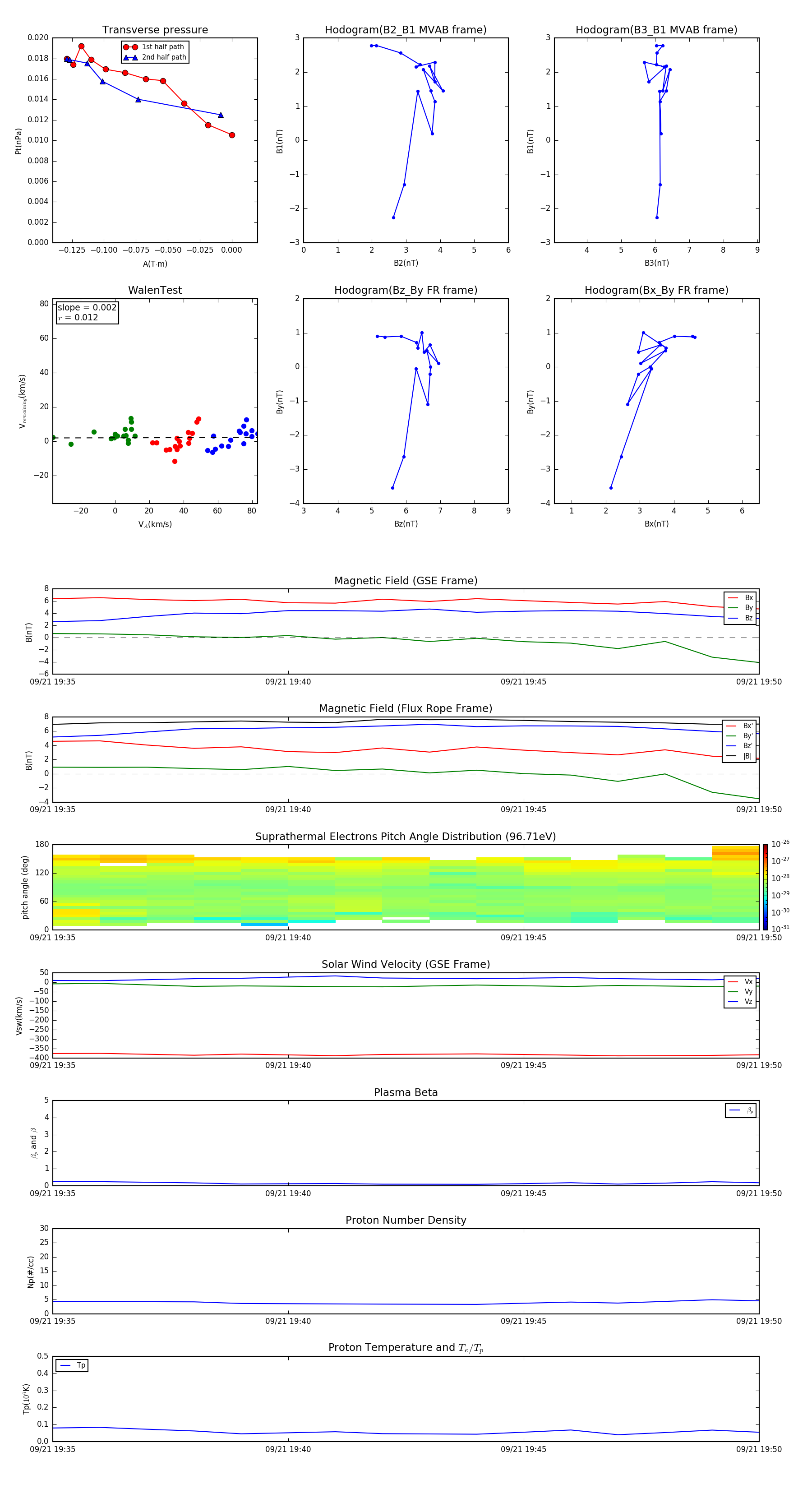812x1489 pixels.
Task: Click the pitch angle color scale bar
Action: 765,887
